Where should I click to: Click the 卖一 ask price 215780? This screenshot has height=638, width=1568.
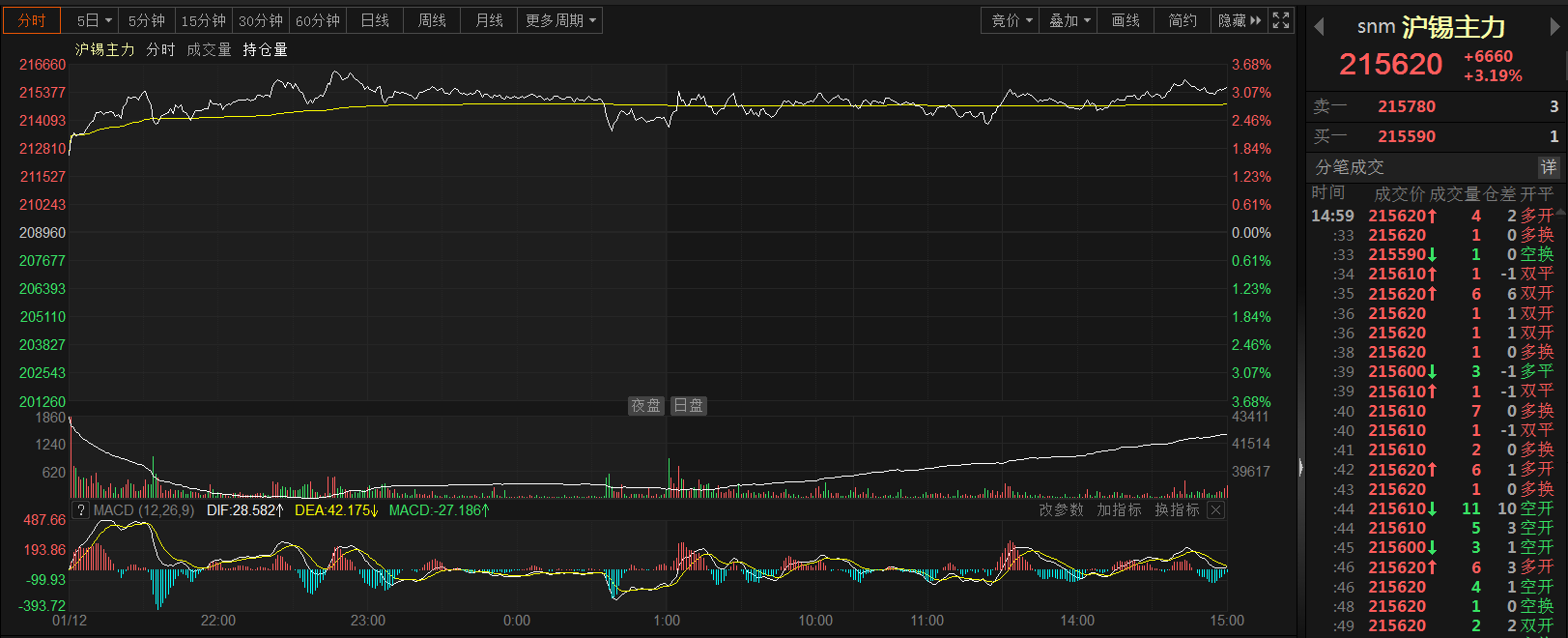[x=1406, y=106]
